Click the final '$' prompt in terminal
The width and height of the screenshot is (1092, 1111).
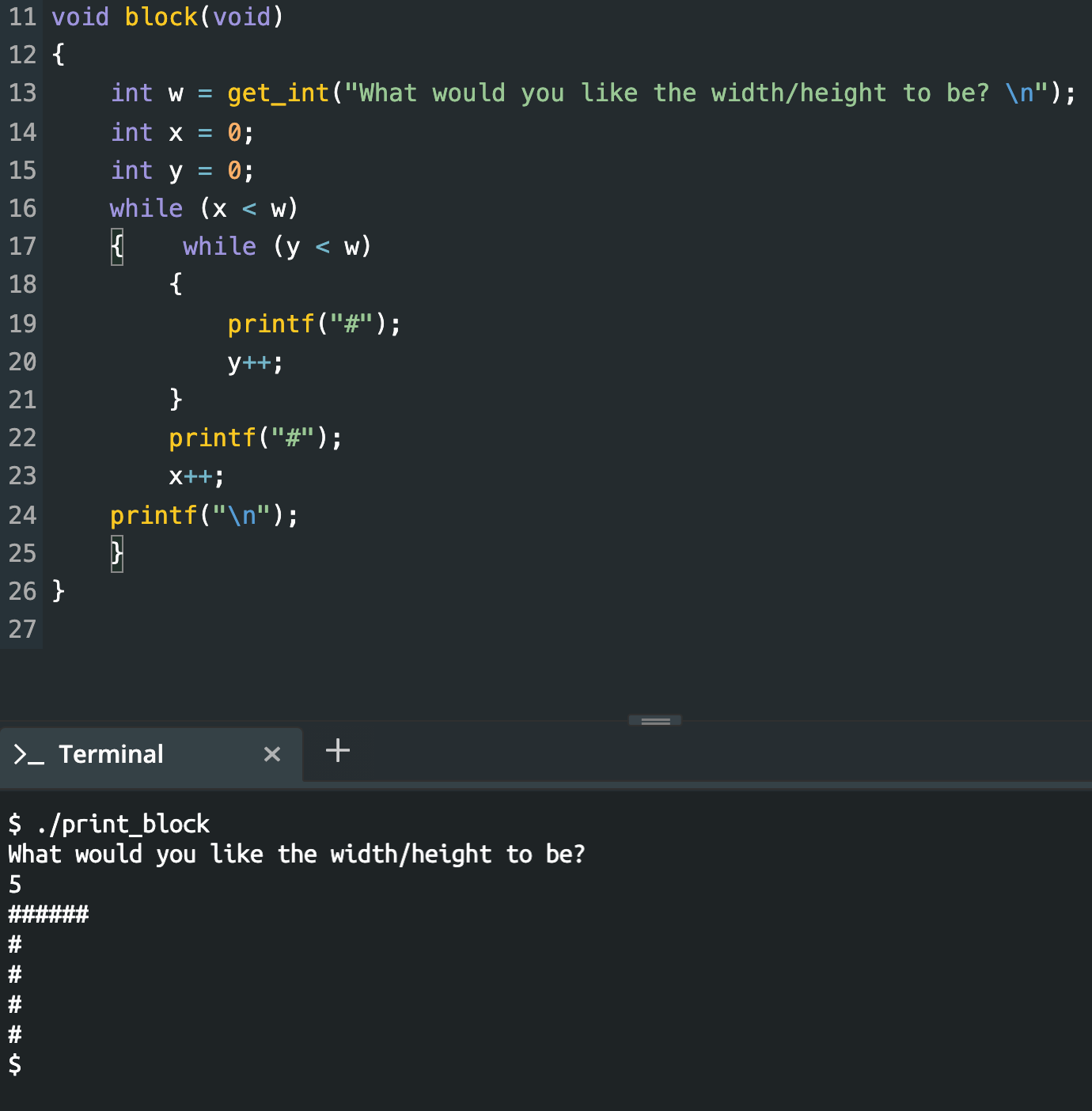[x=15, y=1065]
